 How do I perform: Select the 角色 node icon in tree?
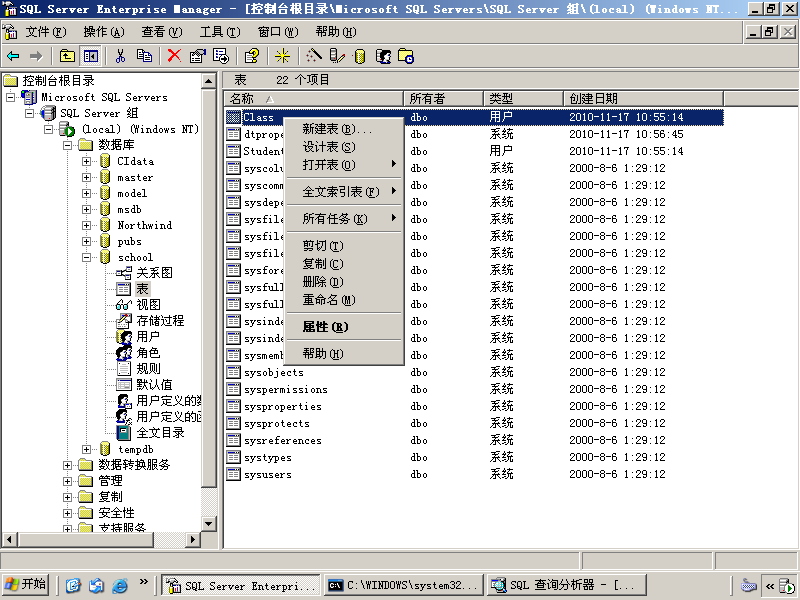(123, 353)
